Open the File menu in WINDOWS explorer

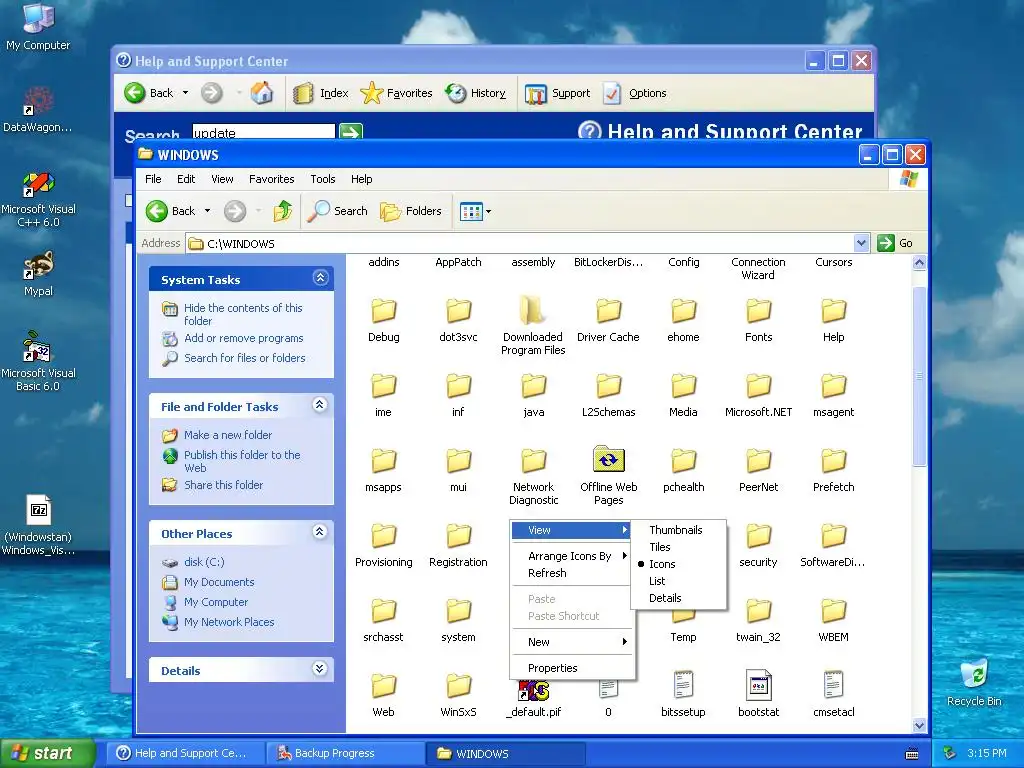pyautogui.click(x=153, y=179)
